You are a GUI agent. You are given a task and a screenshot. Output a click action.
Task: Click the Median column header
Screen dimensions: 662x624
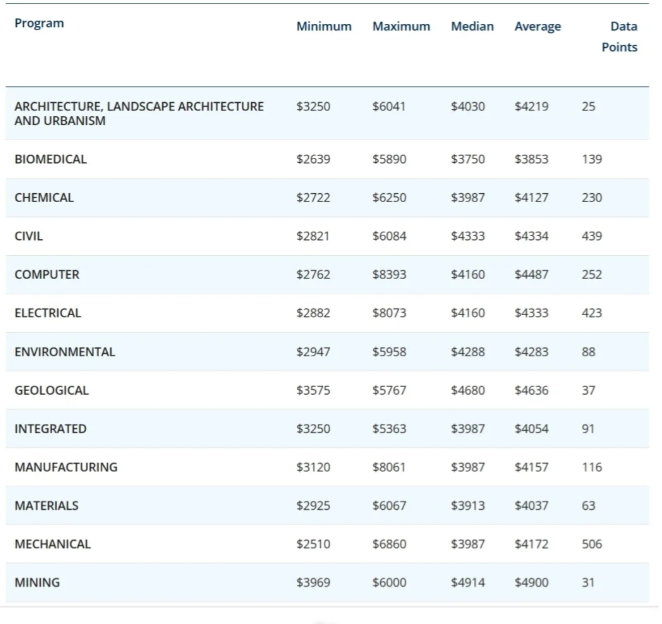point(472,27)
